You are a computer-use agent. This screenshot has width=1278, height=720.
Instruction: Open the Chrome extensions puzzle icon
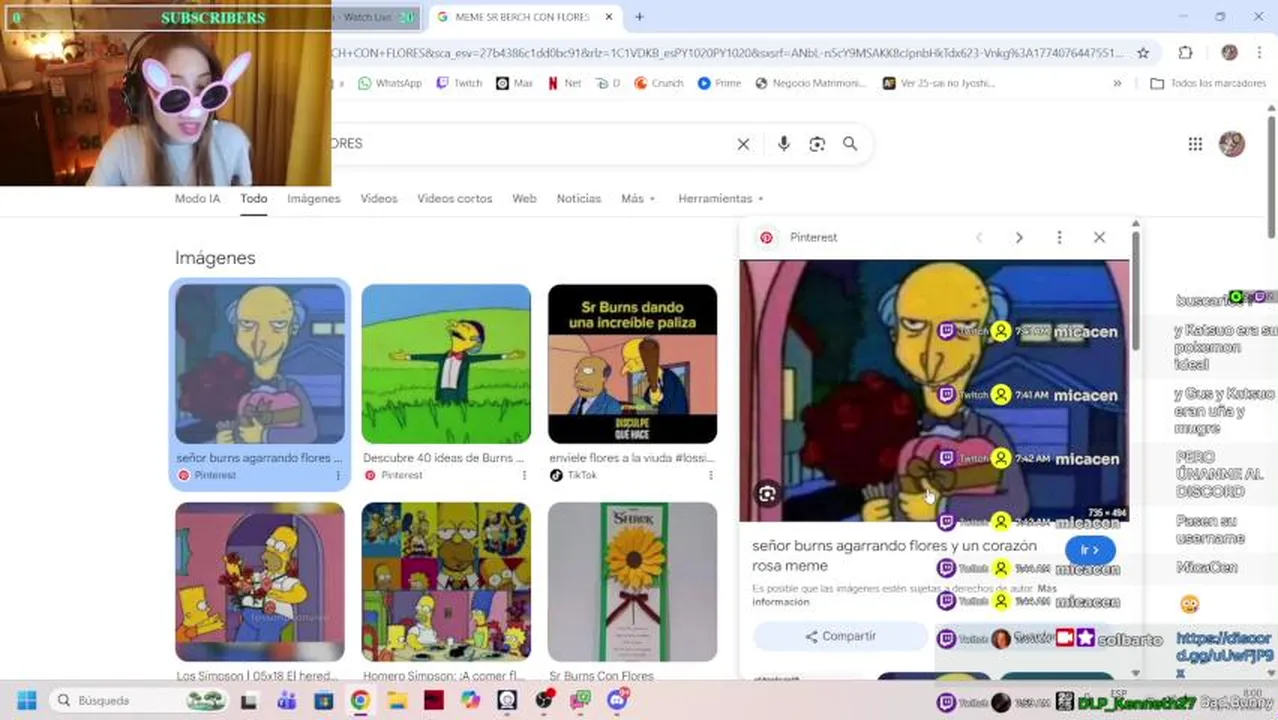click(x=1186, y=52)
